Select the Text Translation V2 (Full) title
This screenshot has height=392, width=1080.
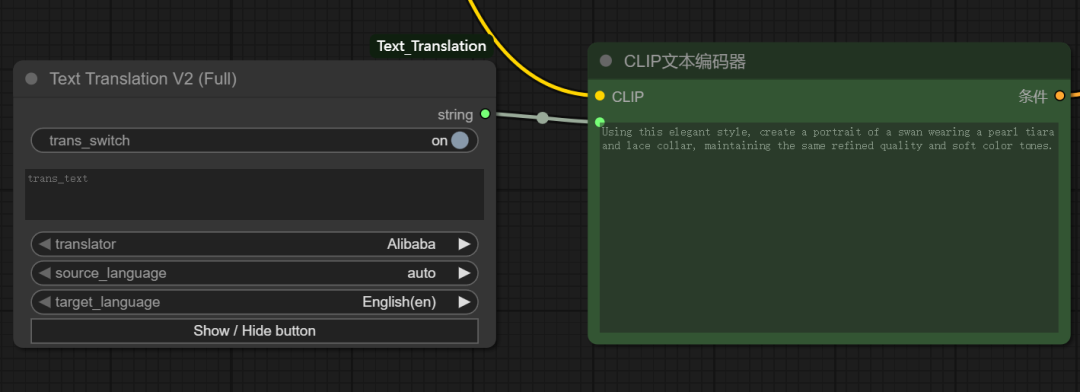pyautogui.click(x=143, y=79)
